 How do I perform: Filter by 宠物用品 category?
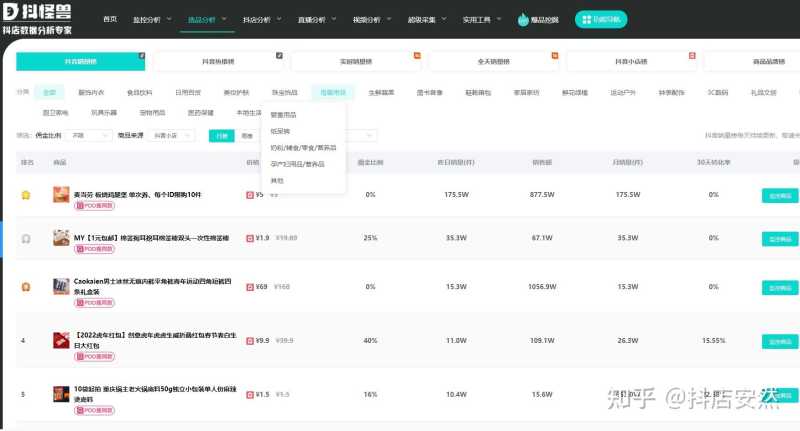[x=153, y=112]
